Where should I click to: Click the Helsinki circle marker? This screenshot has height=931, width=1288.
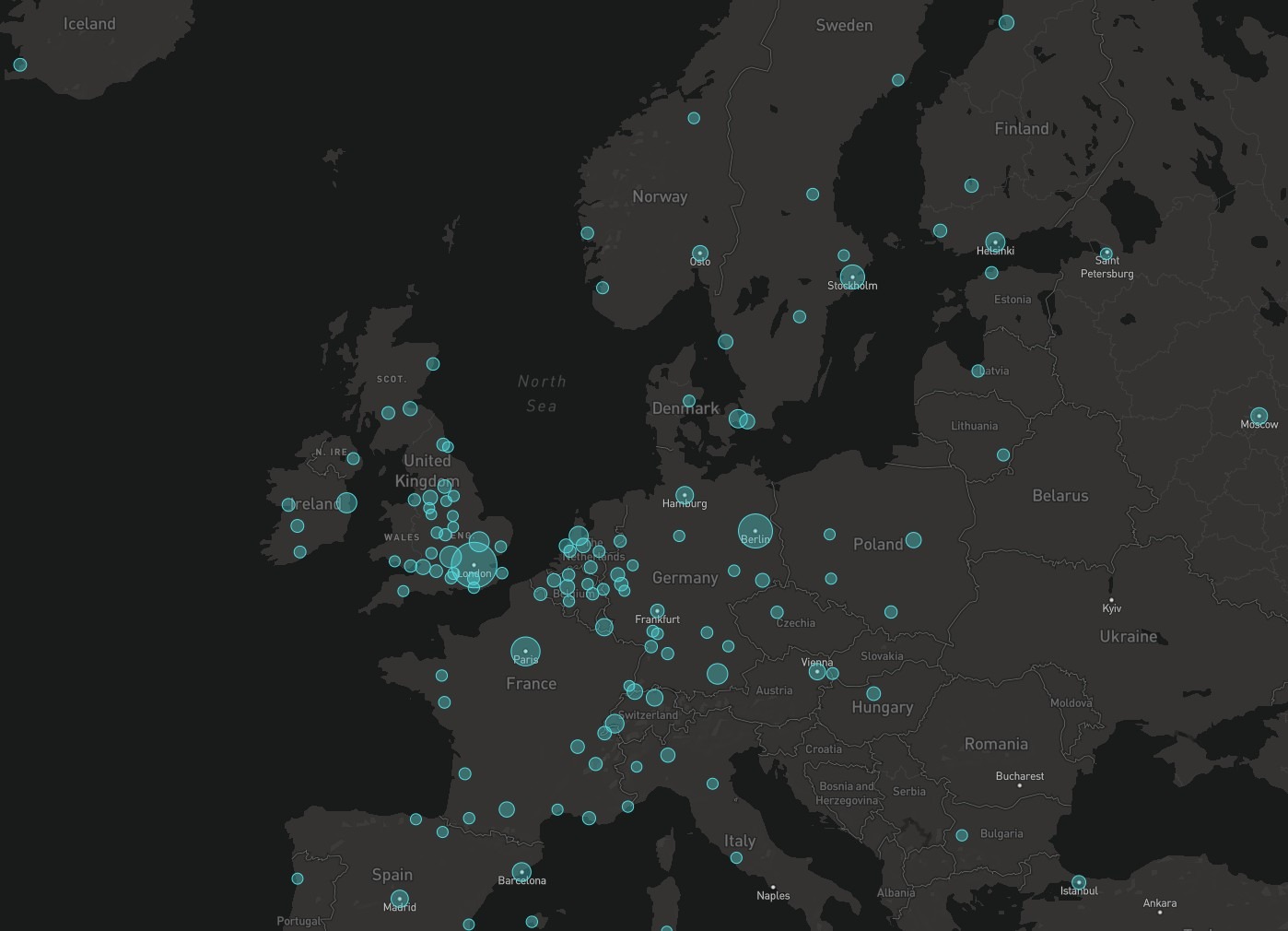995,242
